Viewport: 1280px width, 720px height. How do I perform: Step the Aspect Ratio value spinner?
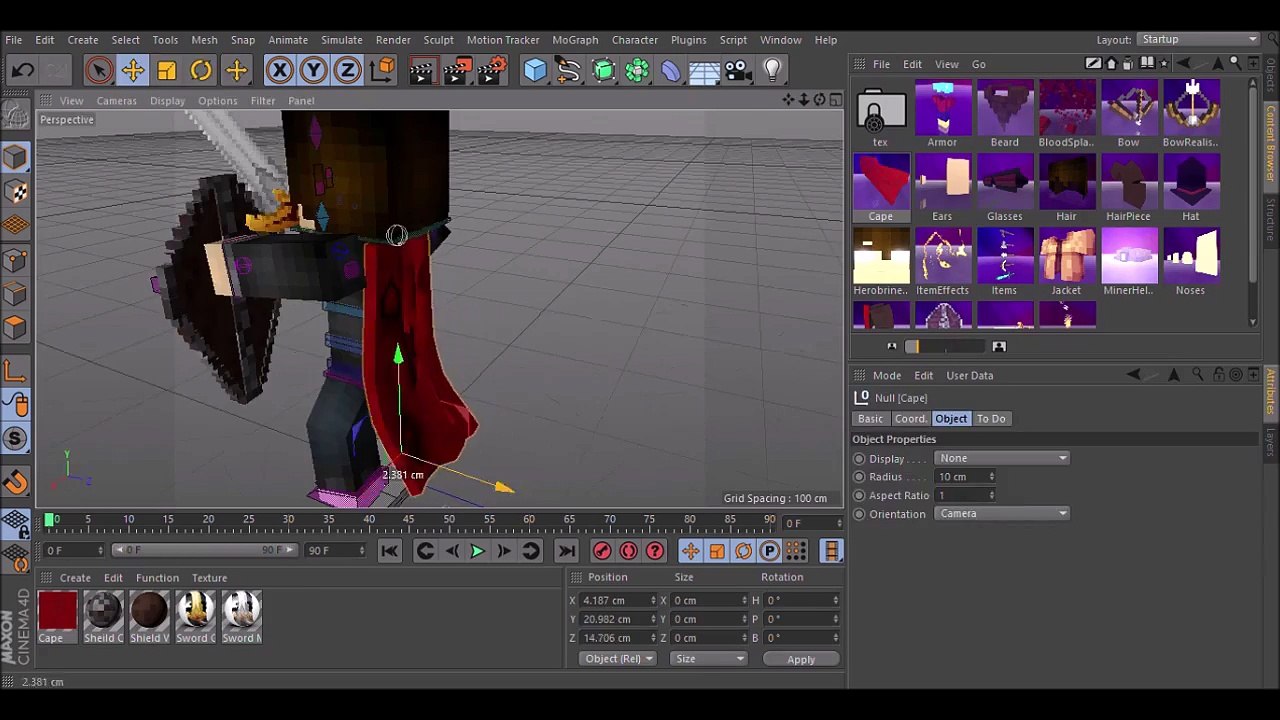coord(992,496)
